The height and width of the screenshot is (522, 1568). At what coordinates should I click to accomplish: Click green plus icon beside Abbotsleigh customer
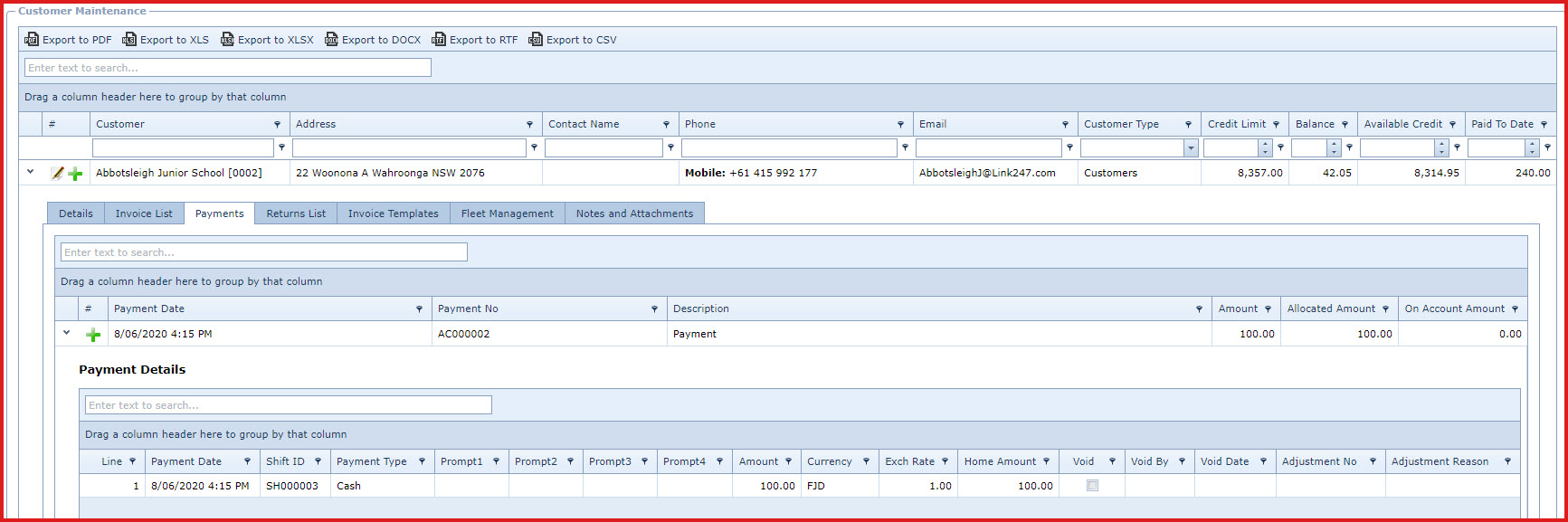pyautogui.click(x=76, y=174)
